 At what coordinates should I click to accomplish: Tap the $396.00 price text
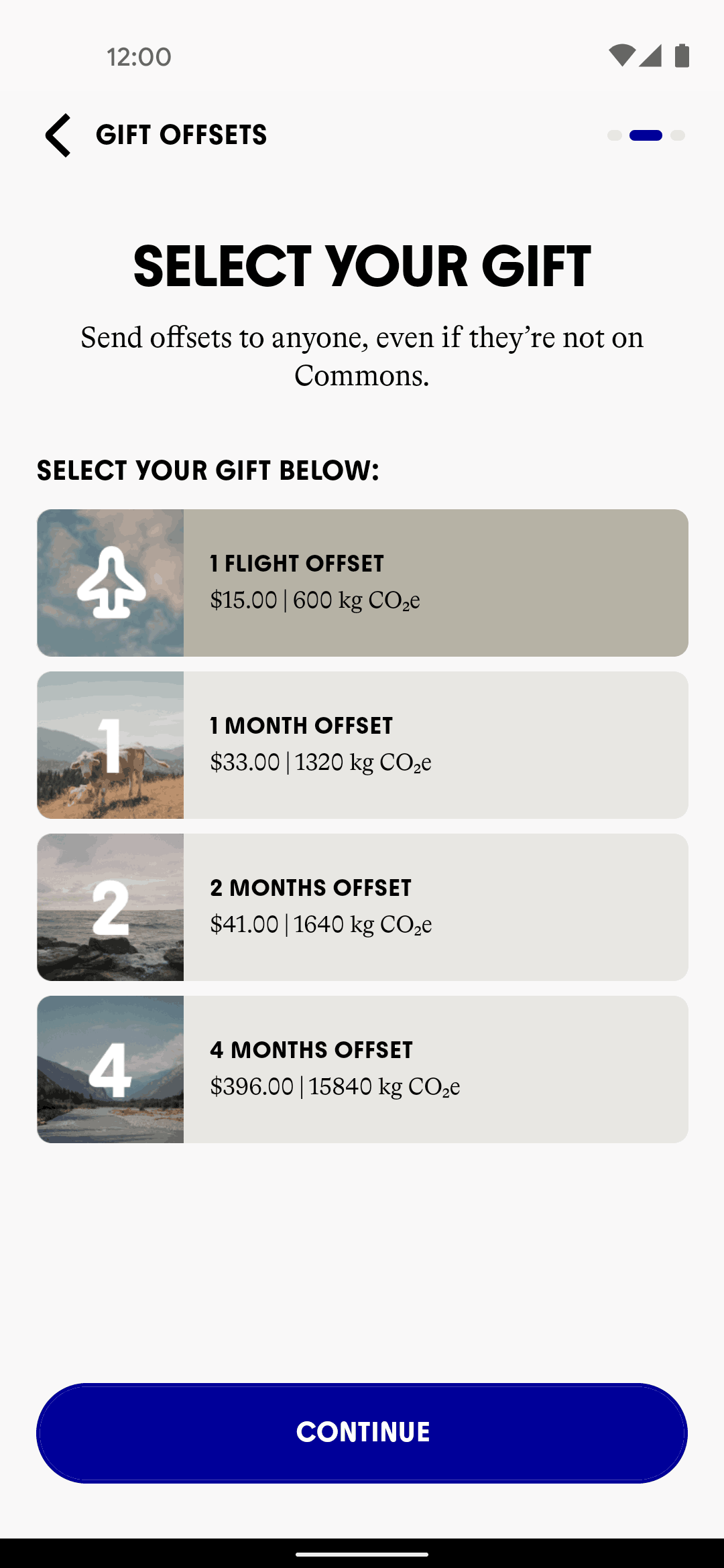click(252, 1087)
